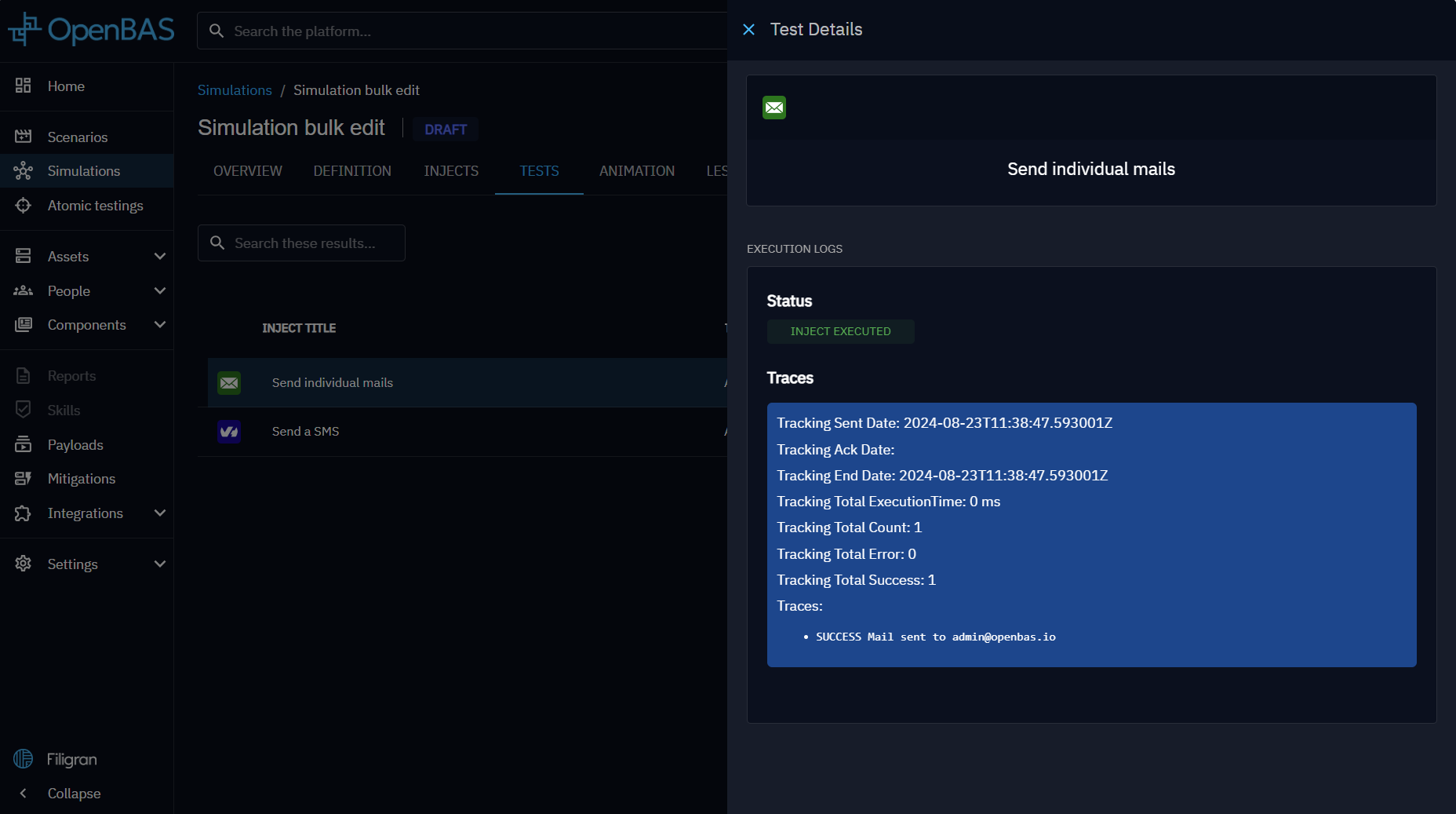Click the mail icon in Send individual mails row
Image resolution: width=1456 pixels, height=814 pixels.
click(229, 383)
